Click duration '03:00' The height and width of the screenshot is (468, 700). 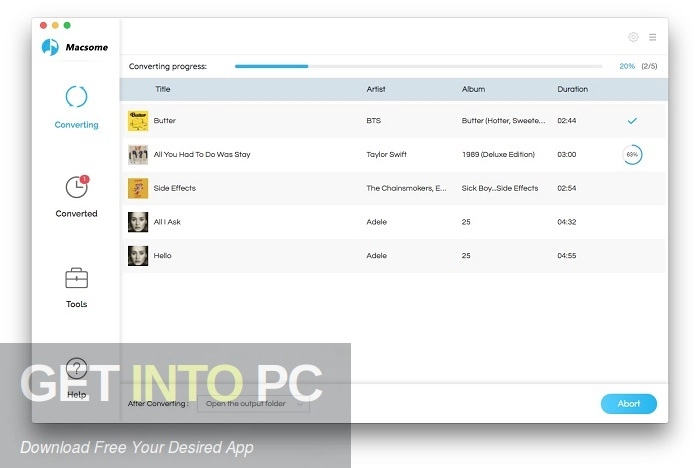click(x=567, y=155)
